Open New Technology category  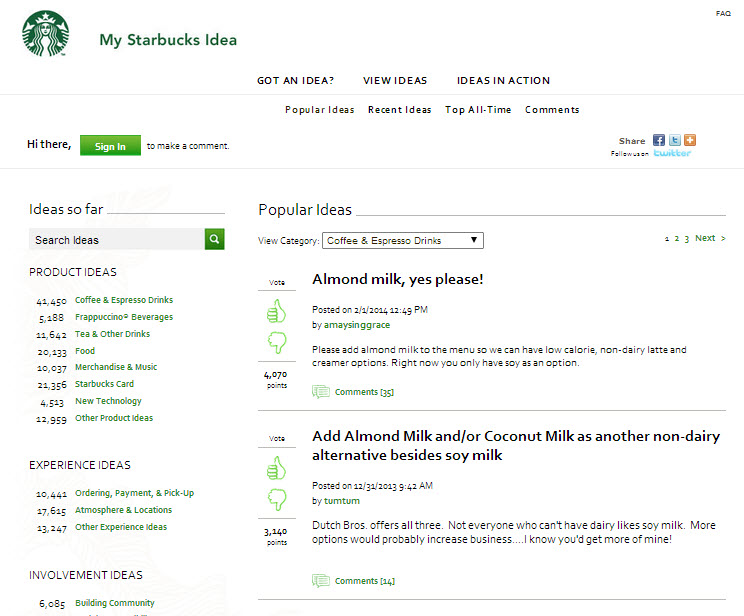[108, 401]
